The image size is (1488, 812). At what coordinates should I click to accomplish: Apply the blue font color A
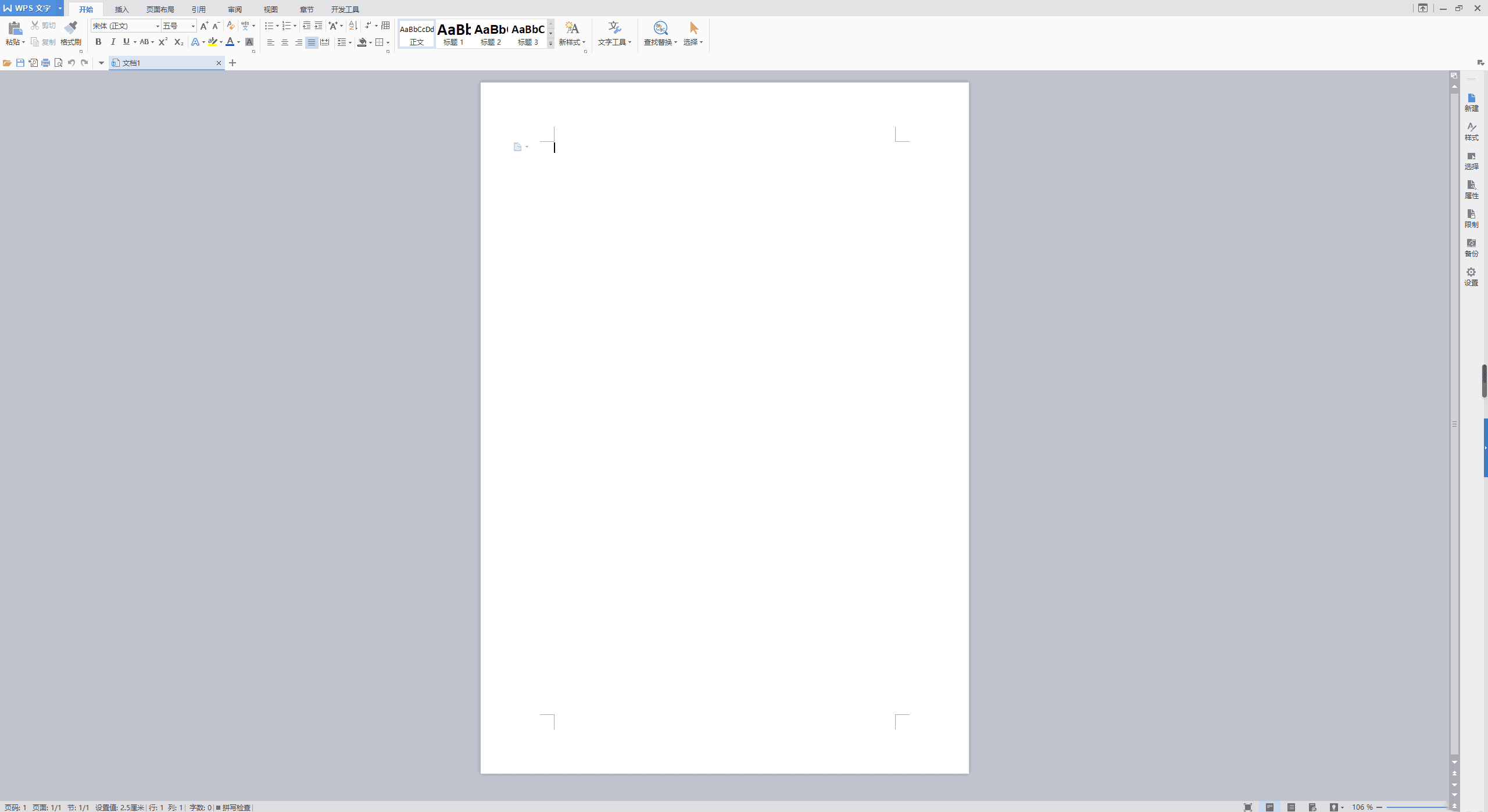tap(230, 42)
